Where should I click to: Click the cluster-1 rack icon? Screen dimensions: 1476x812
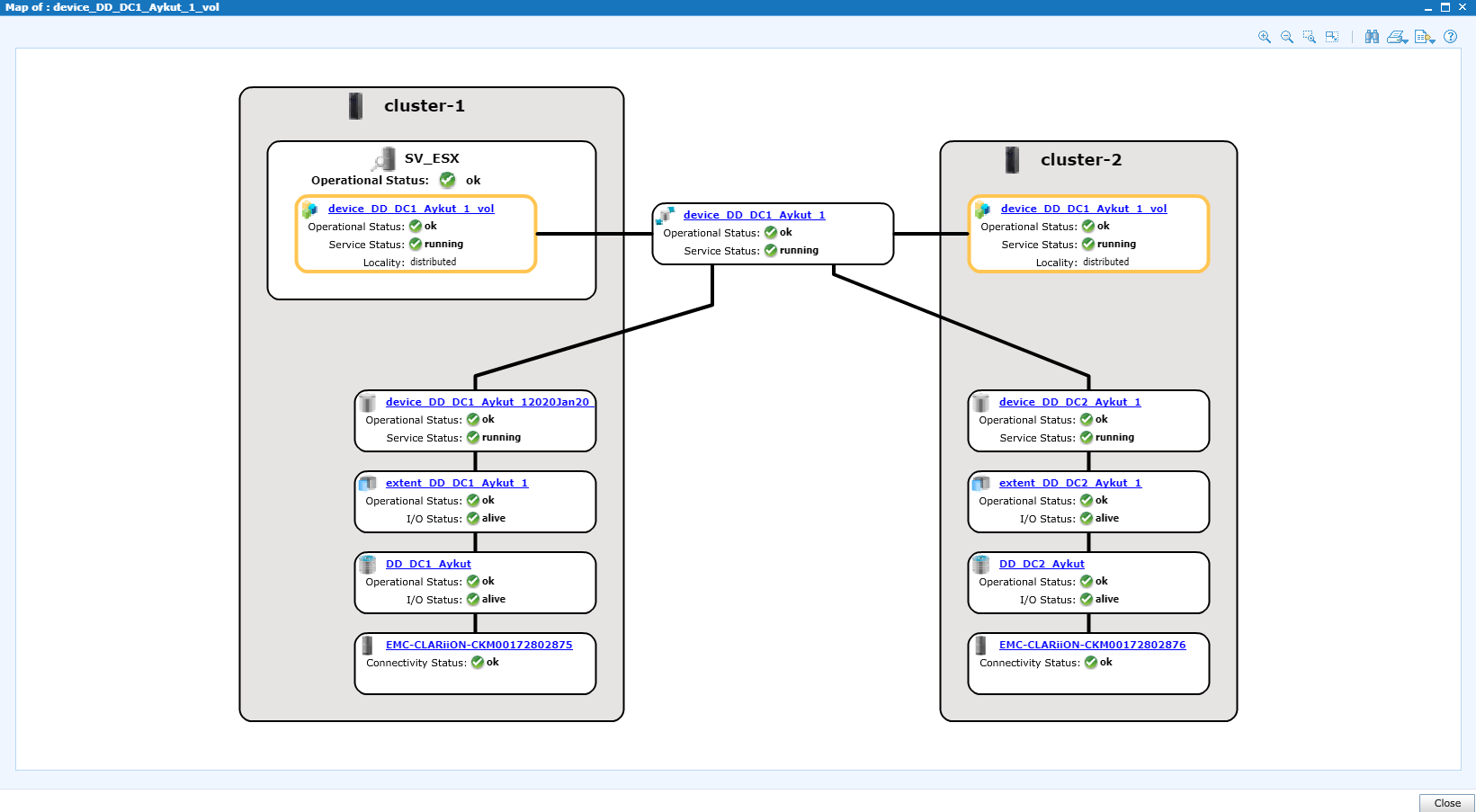coord(355,106)
